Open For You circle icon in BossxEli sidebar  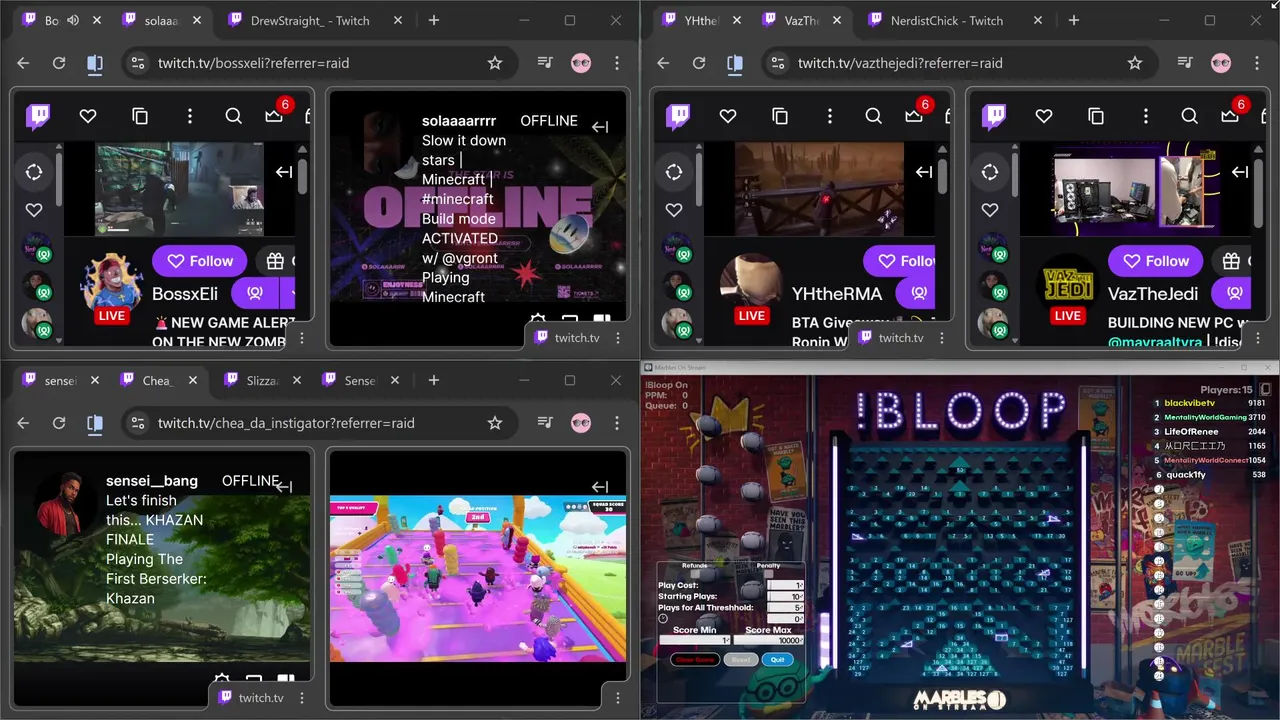[34, 172]
